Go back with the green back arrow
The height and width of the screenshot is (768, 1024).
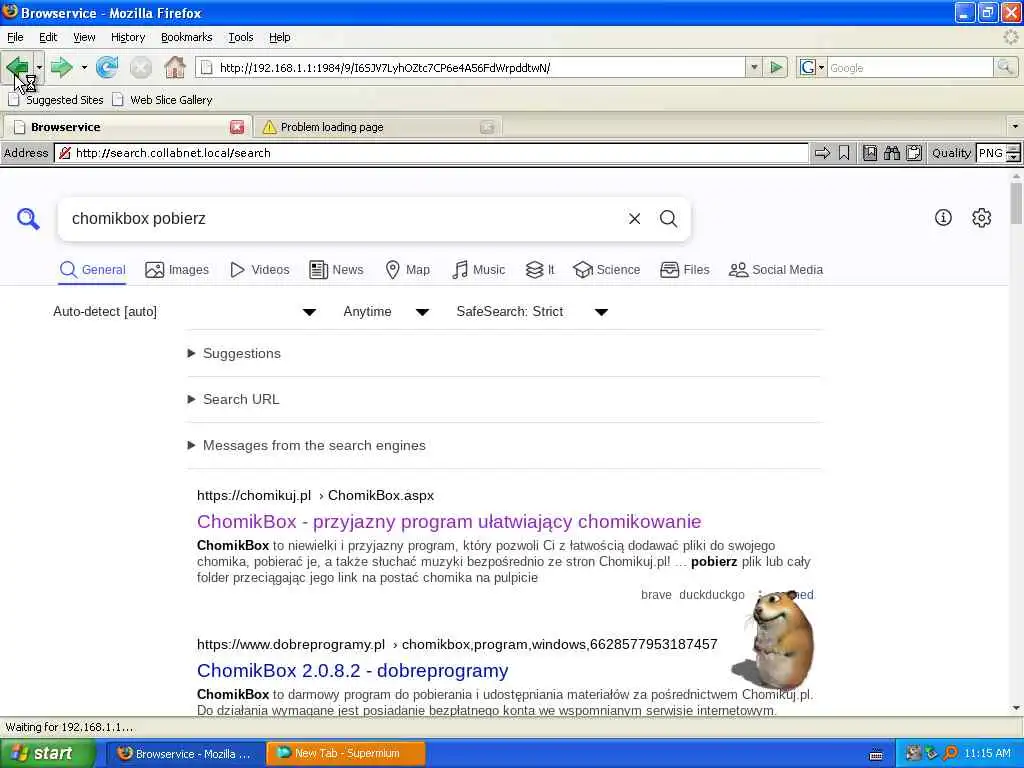18,67
